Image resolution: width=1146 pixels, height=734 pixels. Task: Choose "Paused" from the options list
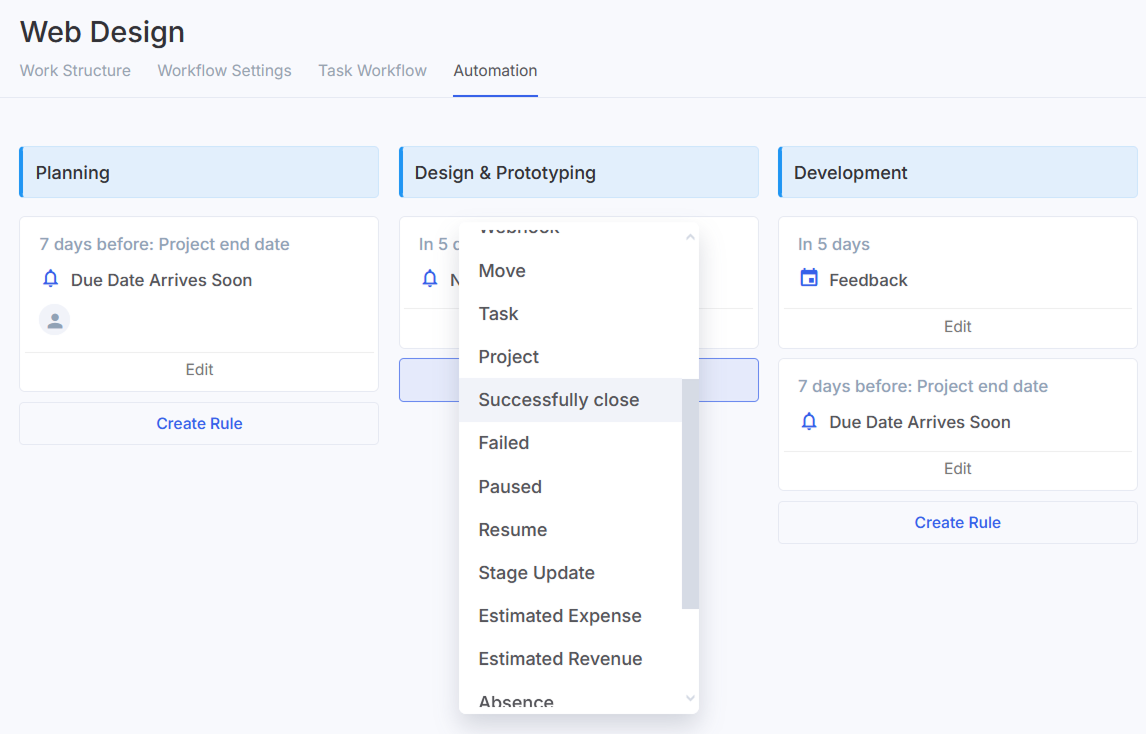510,487
